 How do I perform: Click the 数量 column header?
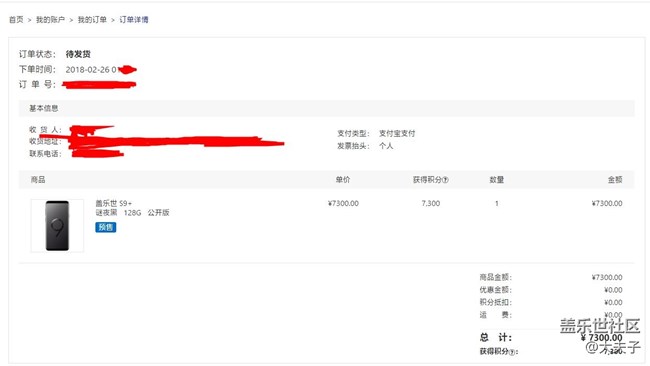coord(497,179)
